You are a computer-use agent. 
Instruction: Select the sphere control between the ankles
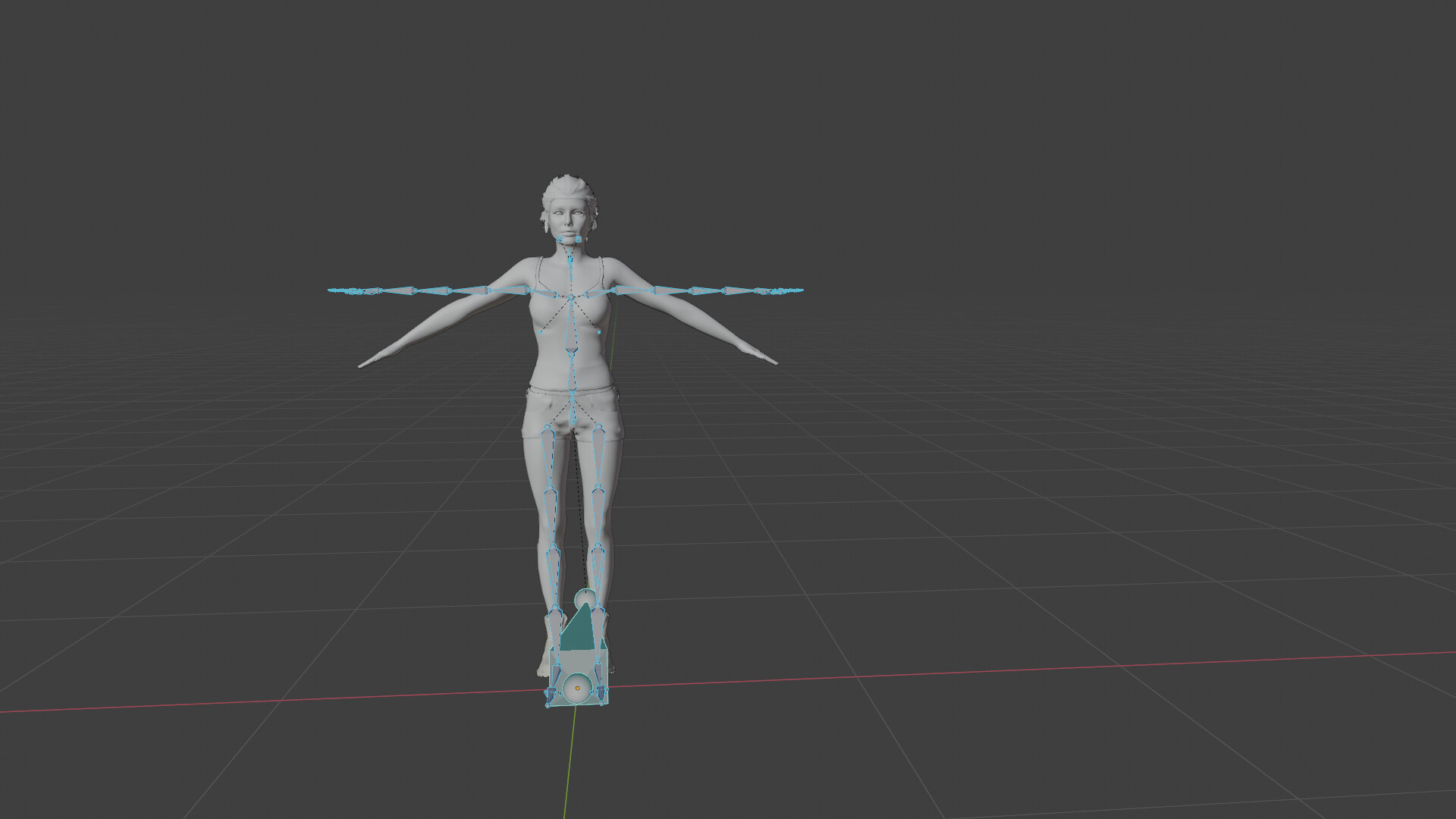coord(585,598)
